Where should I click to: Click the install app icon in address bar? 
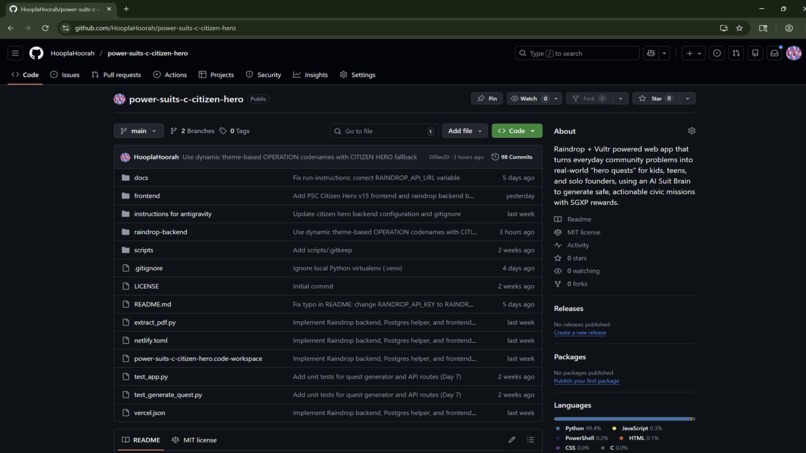[x=724, y=28]
